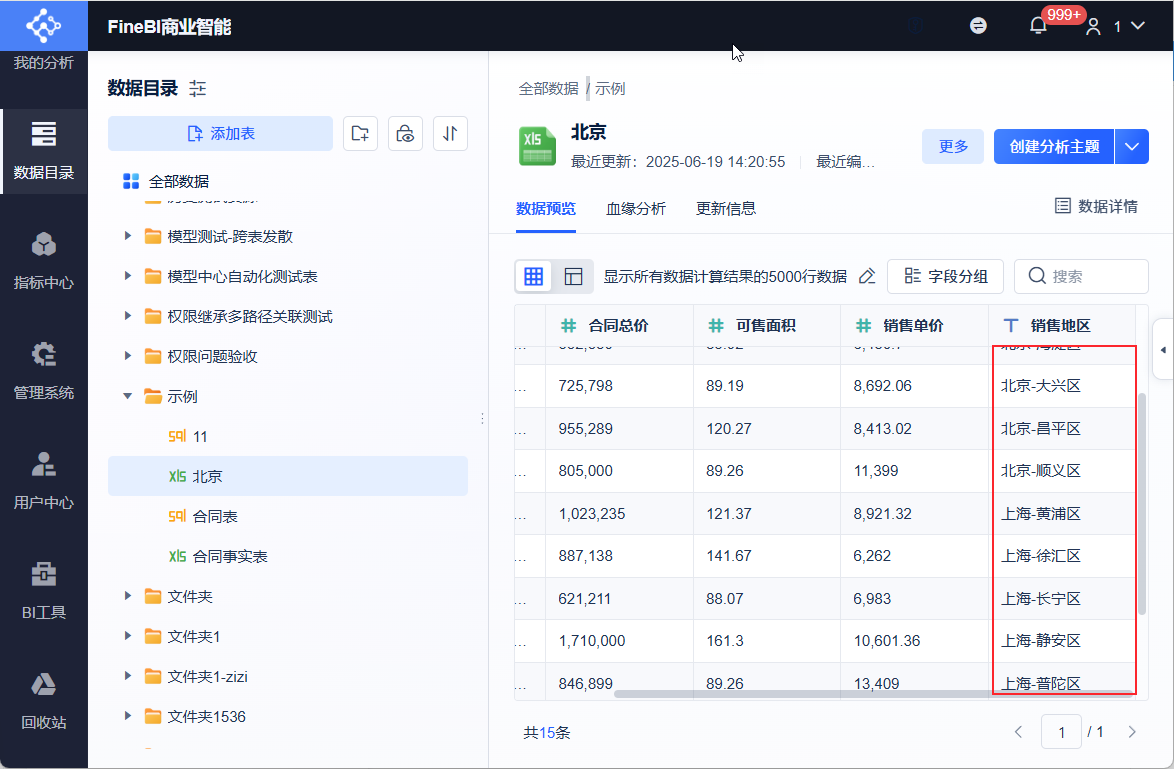Click the new folder icon
Image resolution: width=1174 pixels, height=769 pixels.
(360, 133)
